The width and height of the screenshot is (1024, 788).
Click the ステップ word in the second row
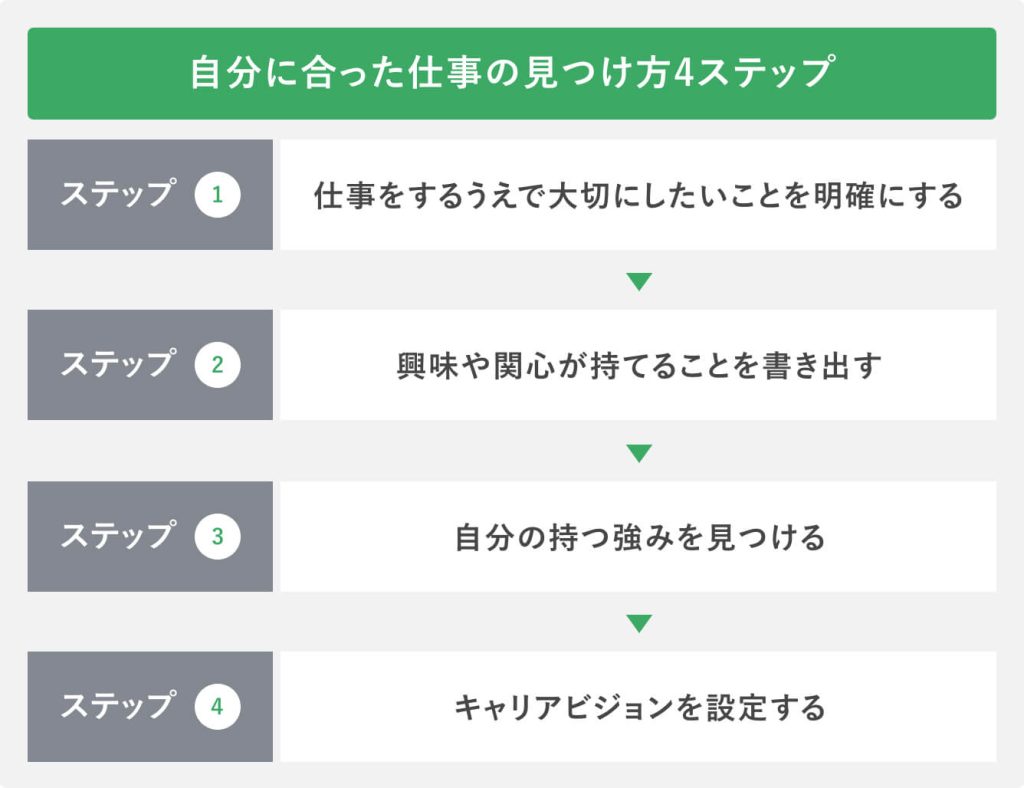[x=118, y=364]
